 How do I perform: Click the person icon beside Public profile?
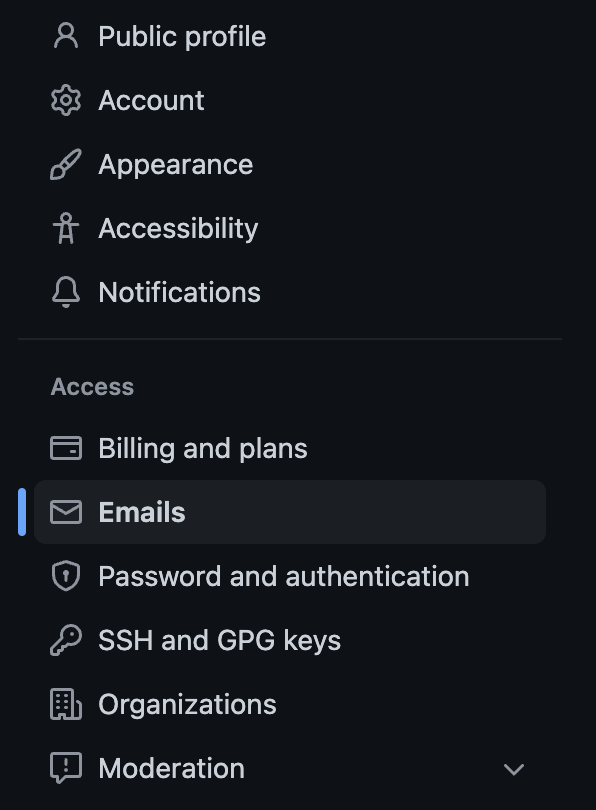pos(66,36)
